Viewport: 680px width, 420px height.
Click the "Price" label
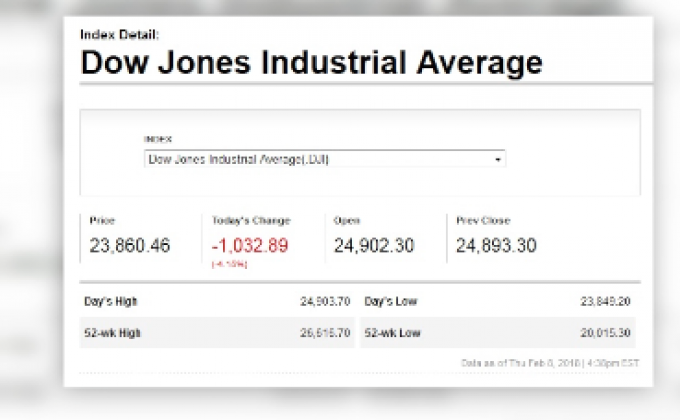(102, 220)
